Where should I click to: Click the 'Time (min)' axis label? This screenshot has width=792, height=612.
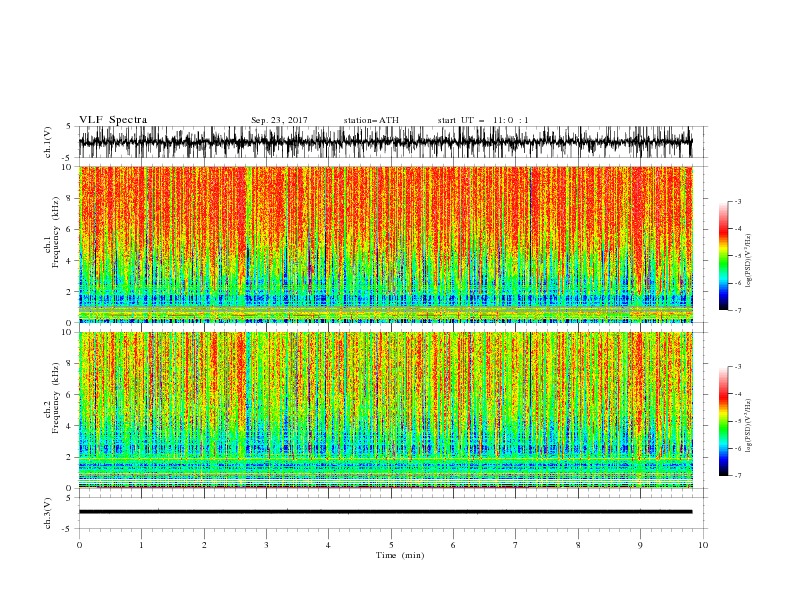coord(400,555)
